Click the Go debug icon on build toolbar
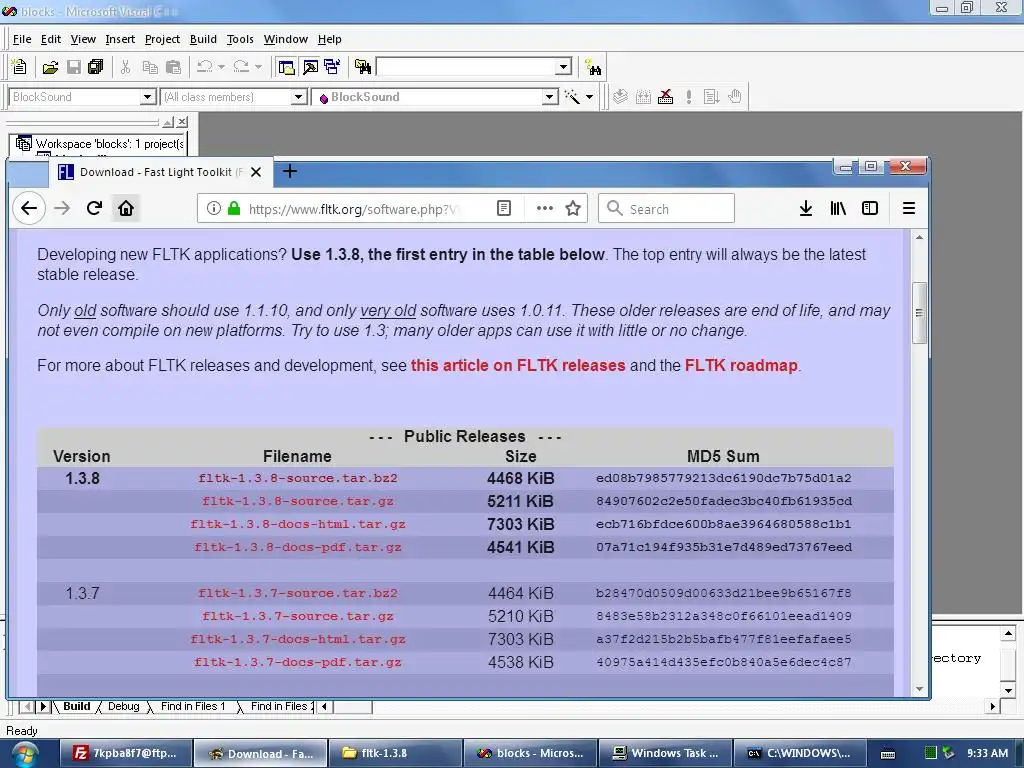The image size is (1024, 768). pos(712,97)
